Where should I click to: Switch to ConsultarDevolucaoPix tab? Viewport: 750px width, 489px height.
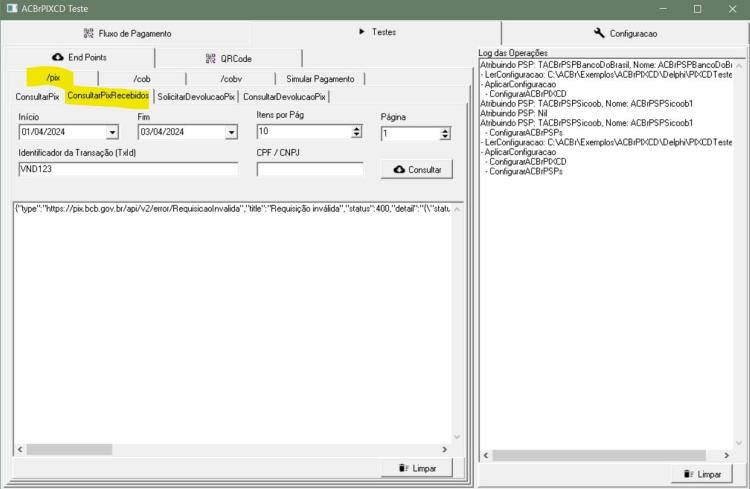tap(284, 97)
